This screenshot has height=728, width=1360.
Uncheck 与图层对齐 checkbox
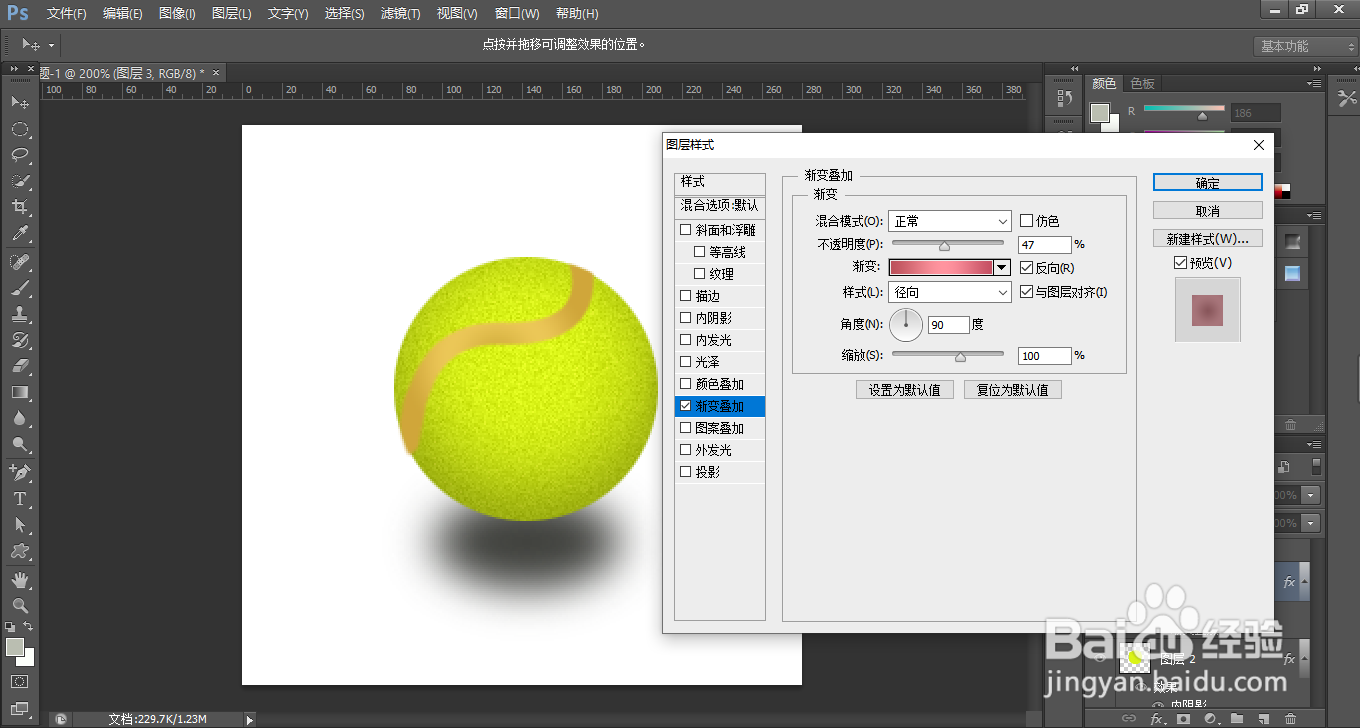pos(1026,292)
